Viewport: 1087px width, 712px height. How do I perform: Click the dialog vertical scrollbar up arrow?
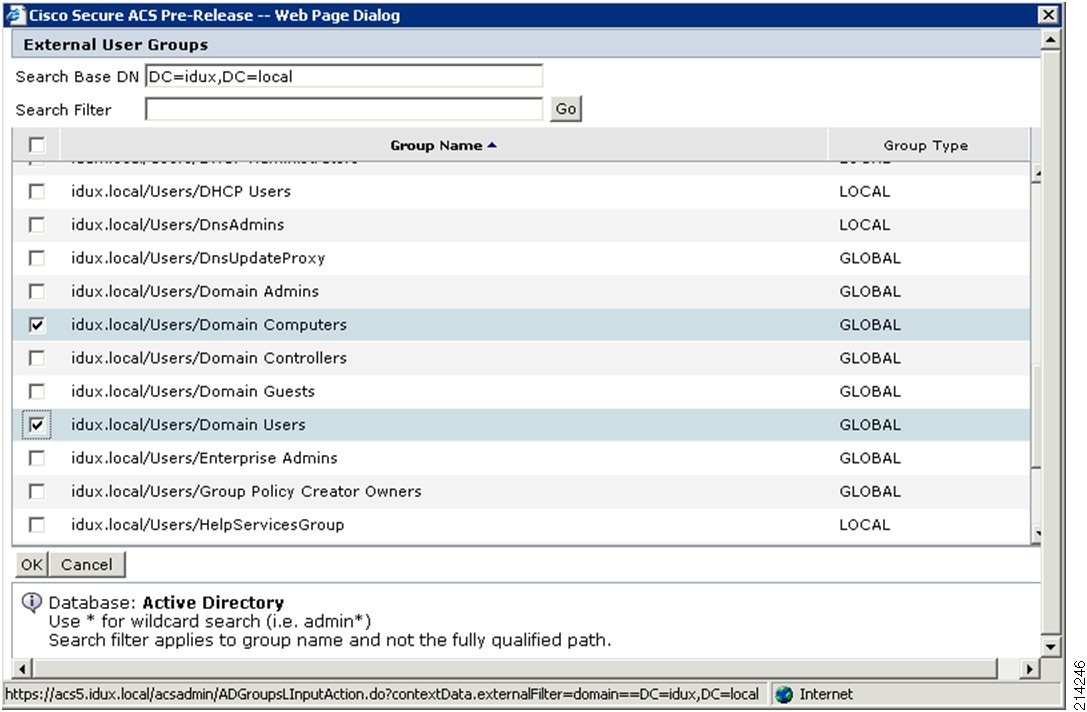tap(1050, 40)
